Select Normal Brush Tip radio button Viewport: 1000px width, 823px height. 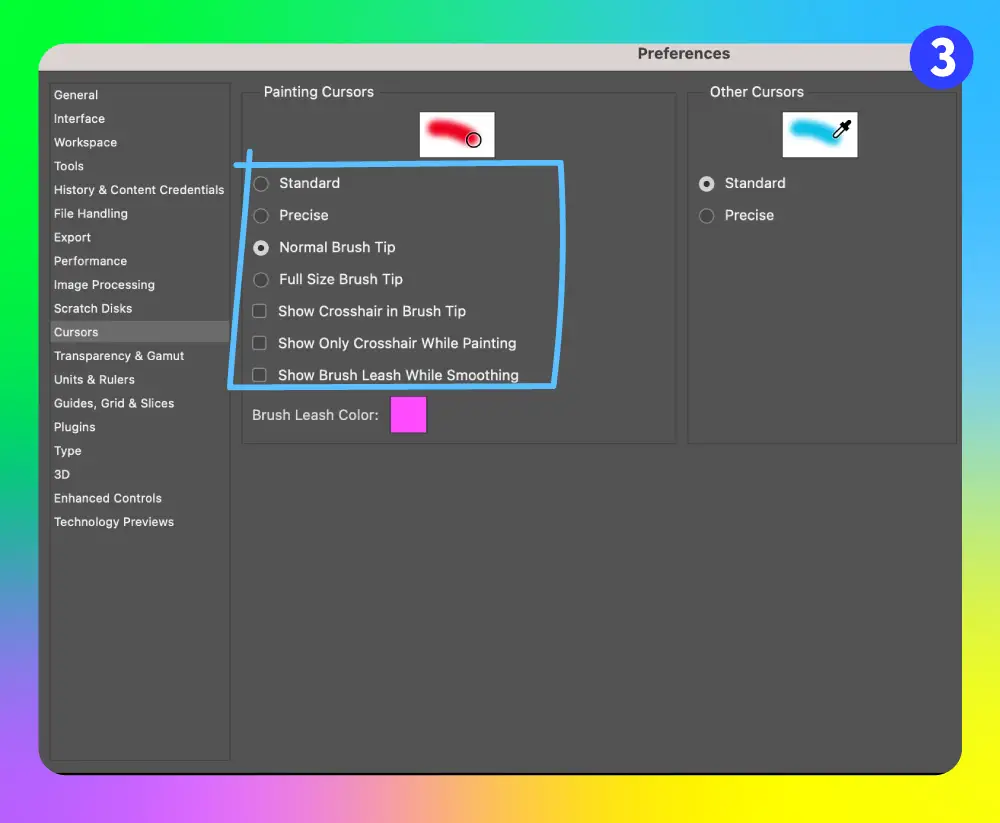261,248
